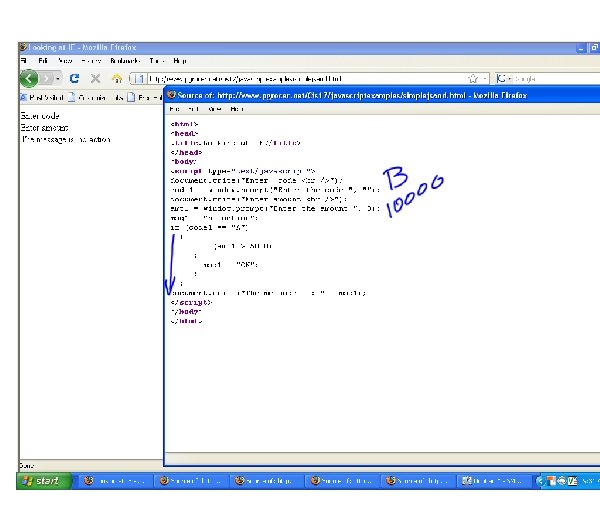Click the title tag line in source

[x=236, y=143]
